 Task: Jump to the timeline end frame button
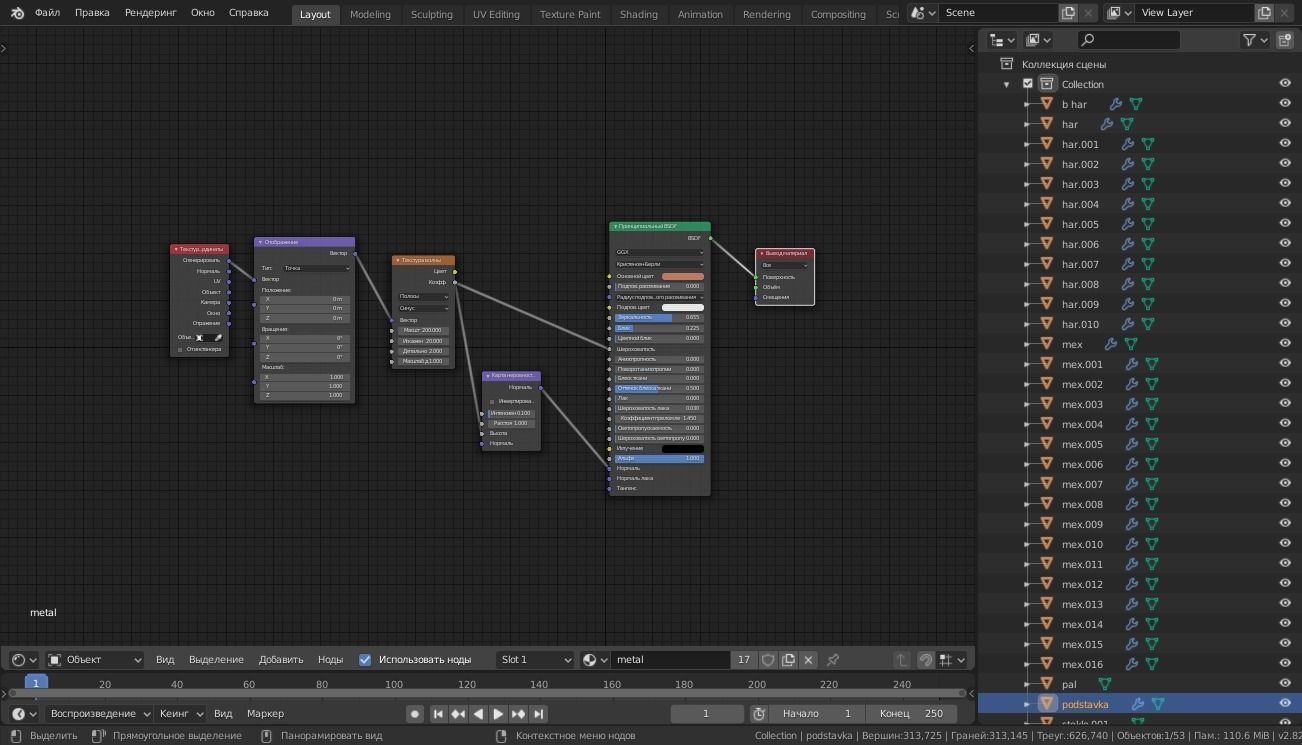539,714
